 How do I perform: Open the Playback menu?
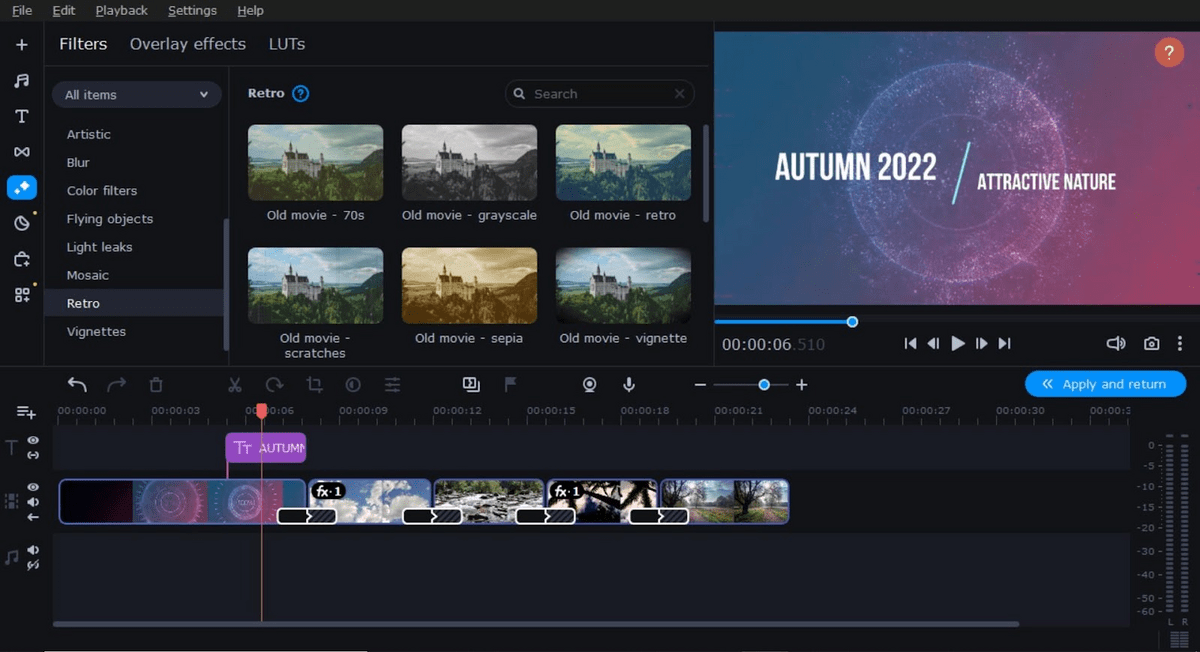(x=121, y=10)
